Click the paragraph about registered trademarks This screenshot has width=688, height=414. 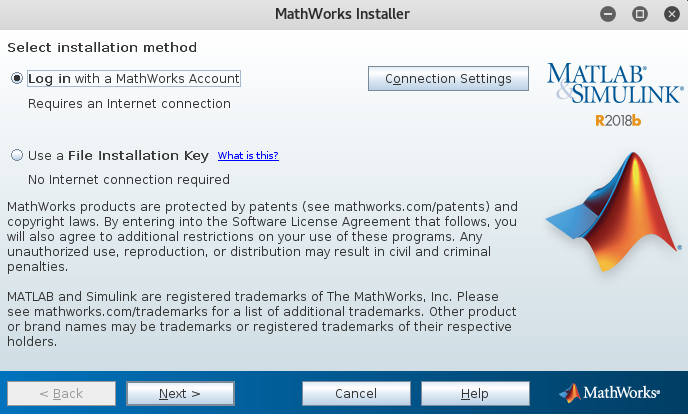pyautogui.click(x=262, y=319)
